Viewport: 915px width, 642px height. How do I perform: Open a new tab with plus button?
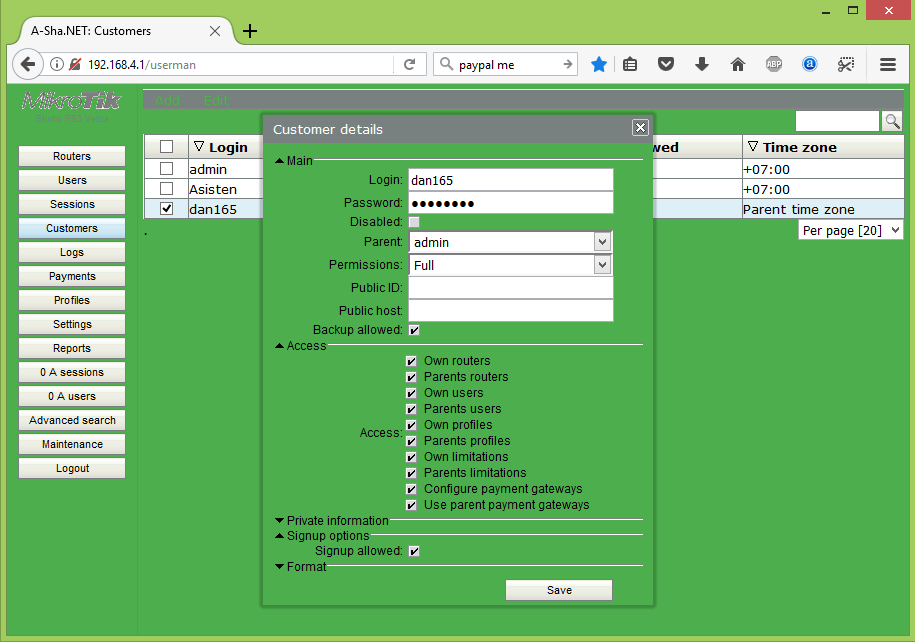[x=250, y=31]
